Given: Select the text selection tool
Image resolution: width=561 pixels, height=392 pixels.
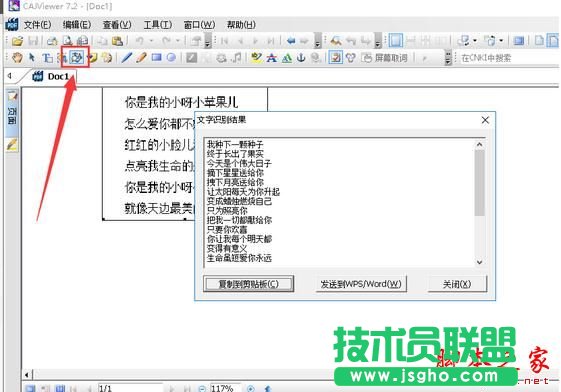Looking at the screenshot, I should 47,57.
